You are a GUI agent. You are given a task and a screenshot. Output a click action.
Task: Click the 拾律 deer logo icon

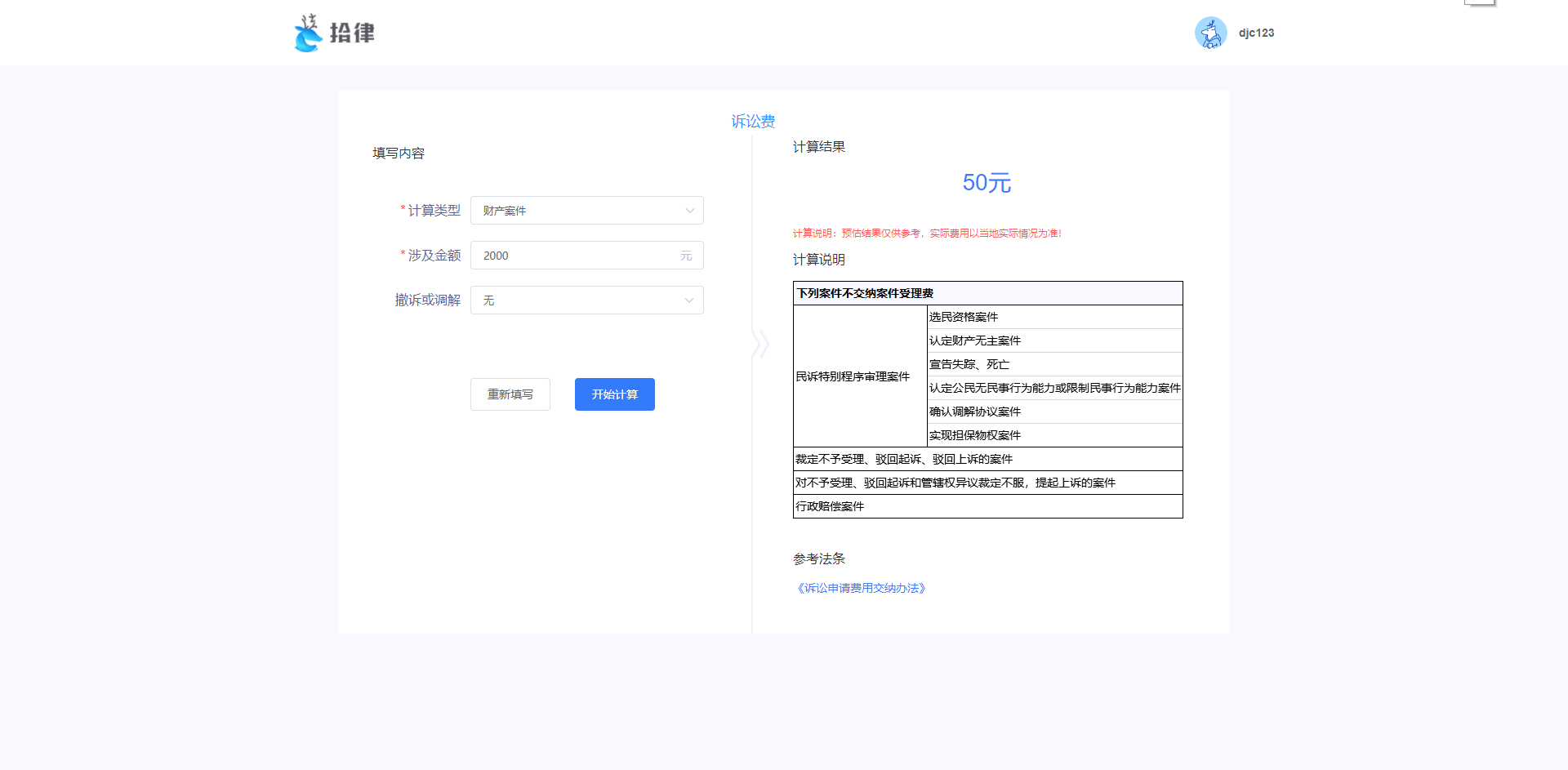(x=308, y=33)
